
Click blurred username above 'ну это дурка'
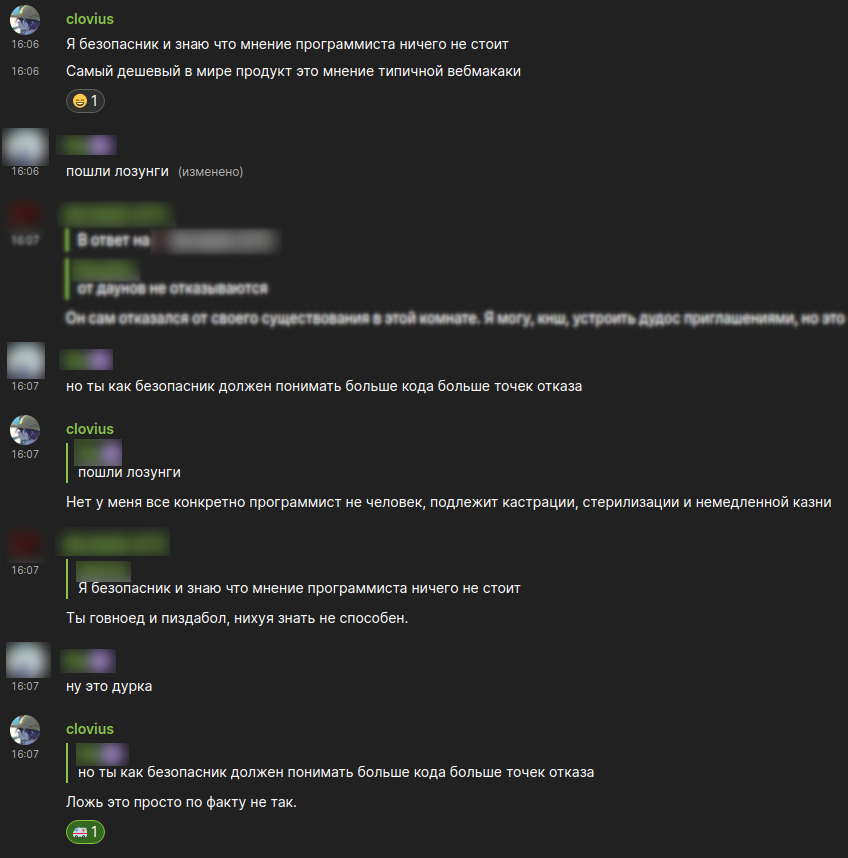coord(88,661)
